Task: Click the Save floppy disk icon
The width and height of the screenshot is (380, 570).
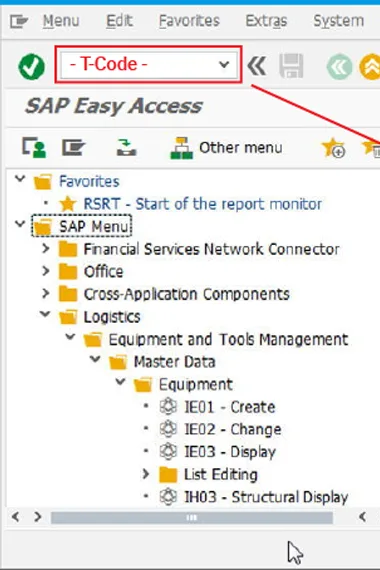Action: pos(291,66)
